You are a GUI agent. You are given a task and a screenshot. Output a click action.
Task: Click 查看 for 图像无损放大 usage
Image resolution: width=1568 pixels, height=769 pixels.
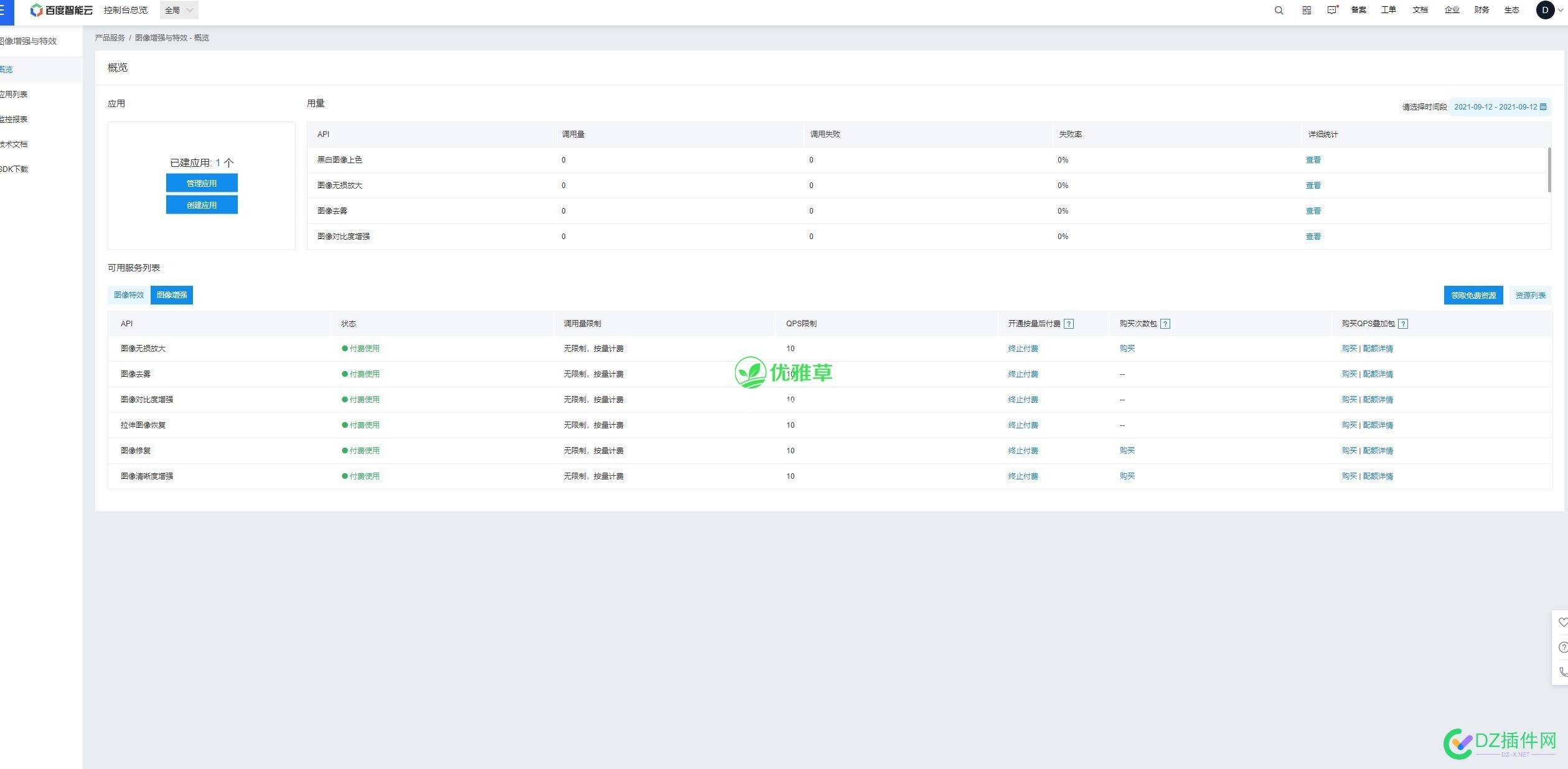(1313, 186)
